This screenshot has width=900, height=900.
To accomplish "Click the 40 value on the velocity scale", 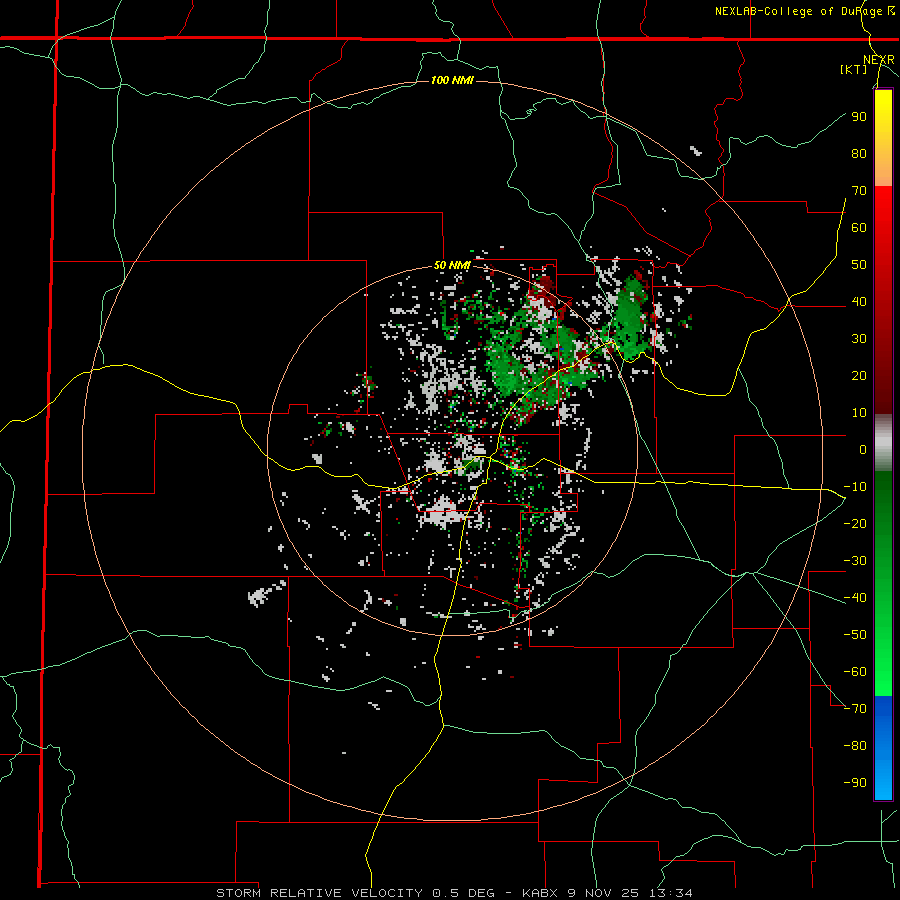I will point(859,301).
